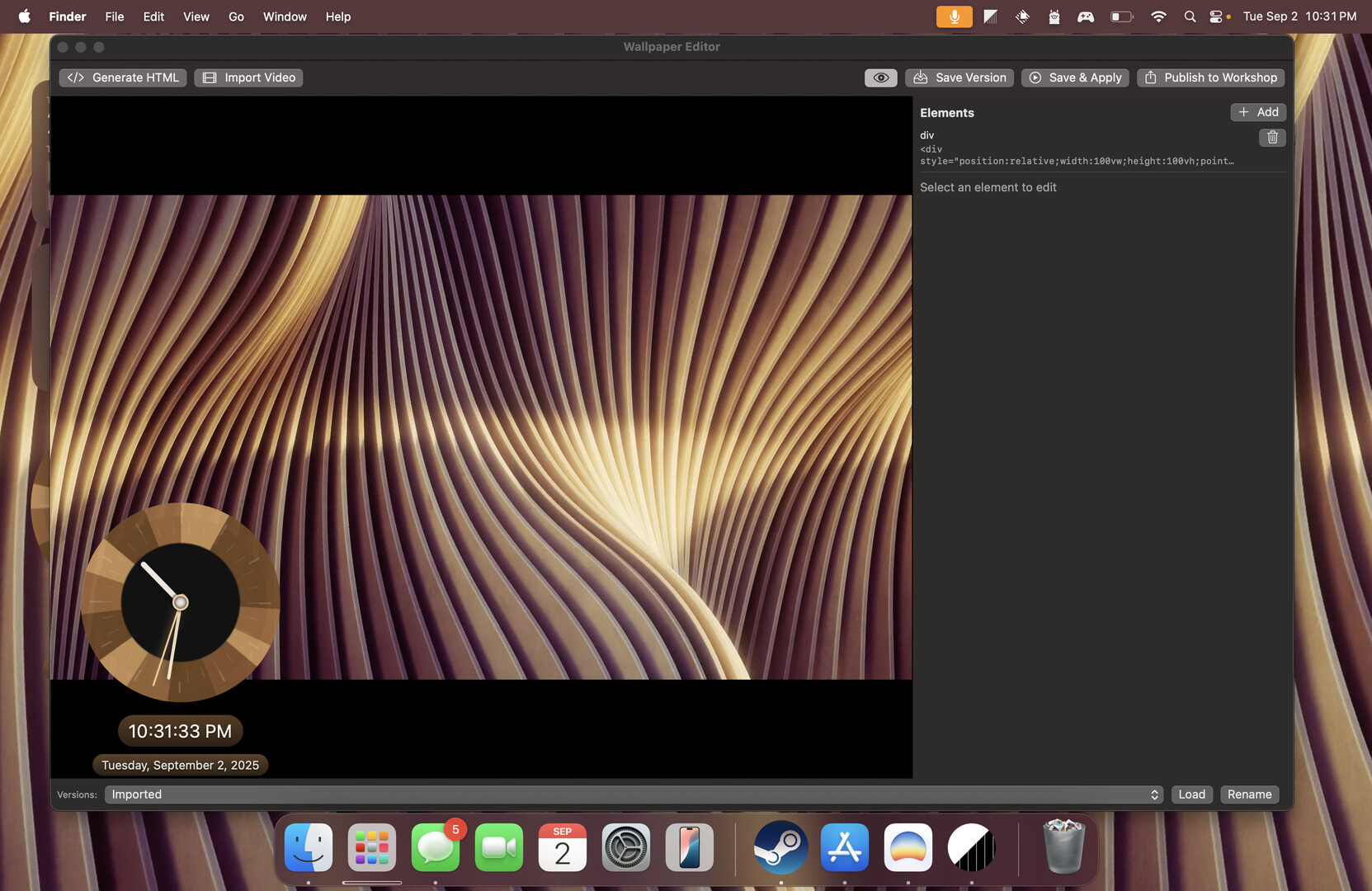Click the orange microphone recording indicator
The height and width of the screenshot is (891, 1372).
coord(954,16)
